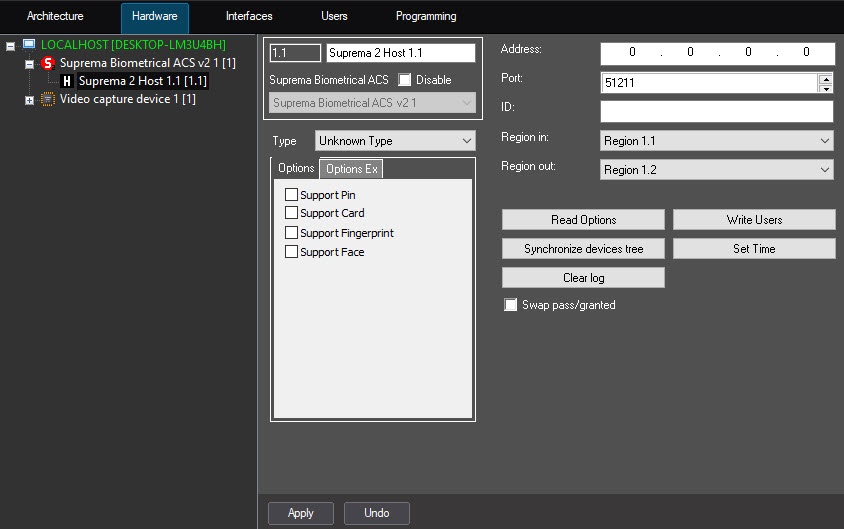Check the Swap pass/granted option

point(511,305)
